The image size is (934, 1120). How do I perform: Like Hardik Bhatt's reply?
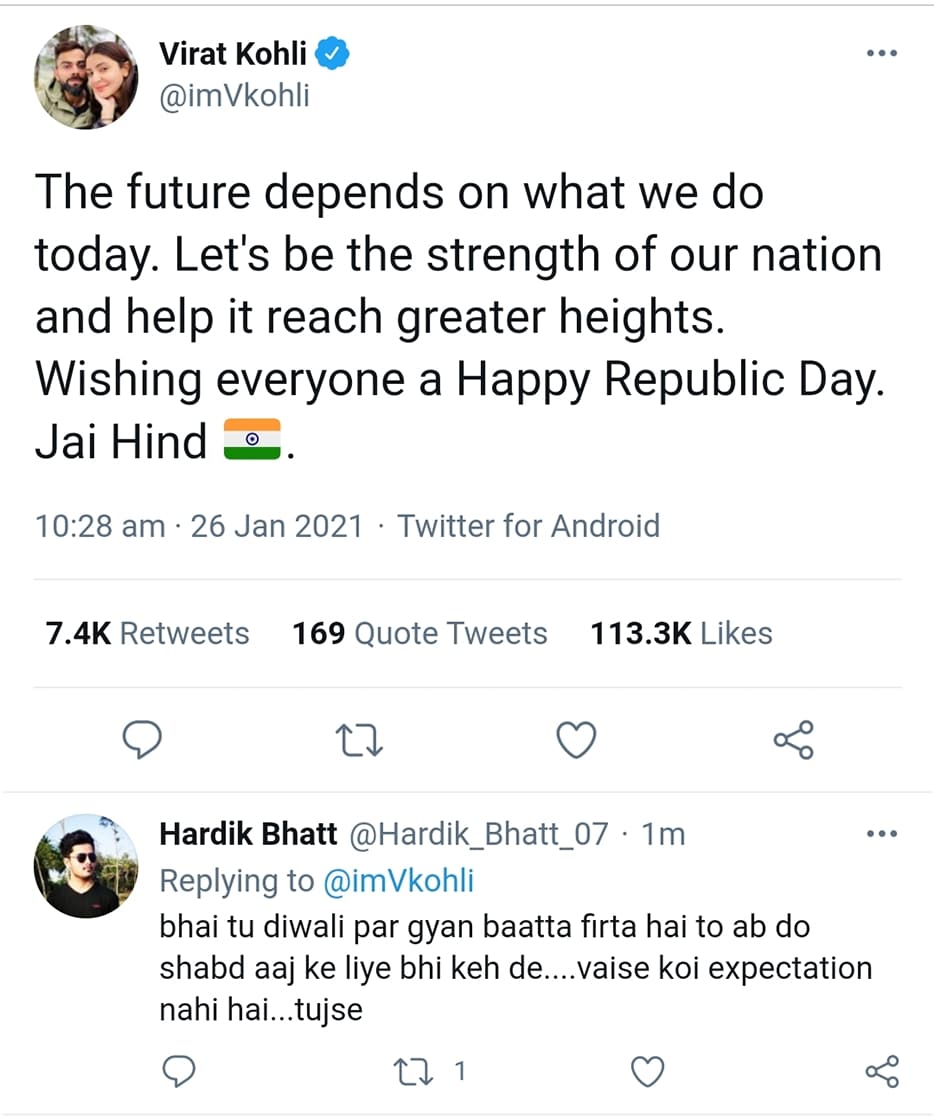[x=648, y=1072]
